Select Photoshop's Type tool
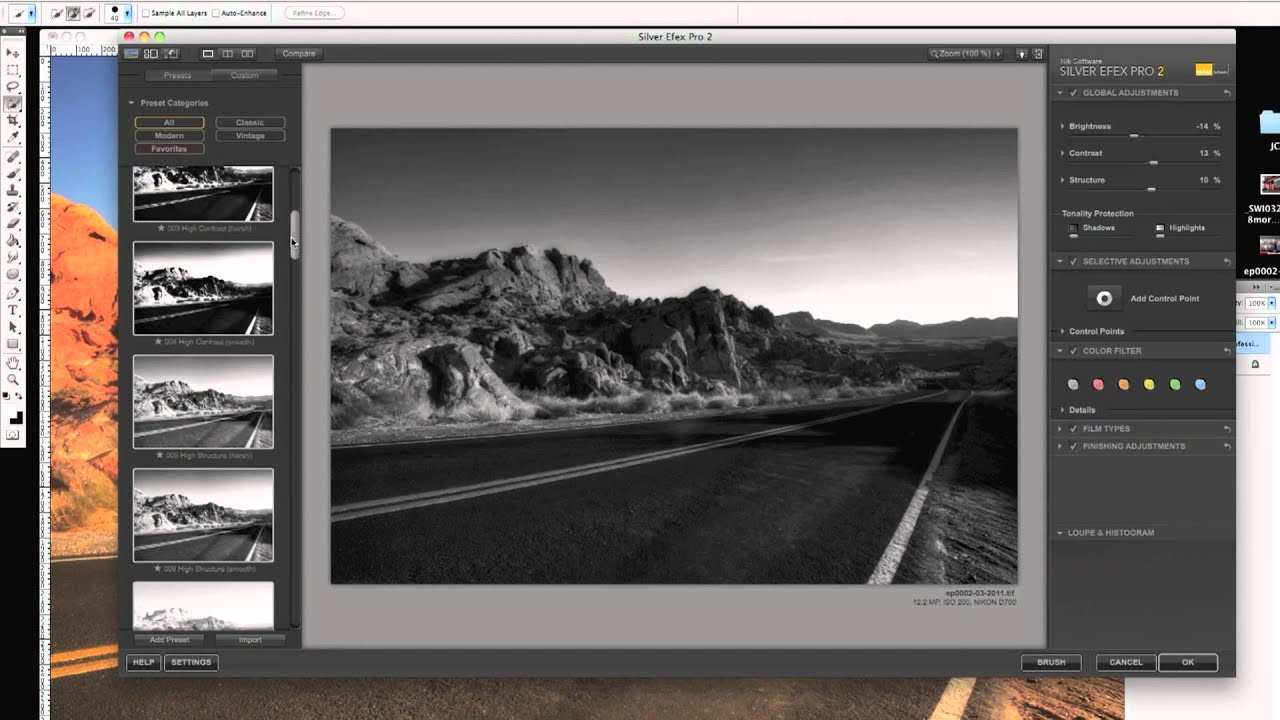Screen dimensions: 1280x720 pos(13,311)
